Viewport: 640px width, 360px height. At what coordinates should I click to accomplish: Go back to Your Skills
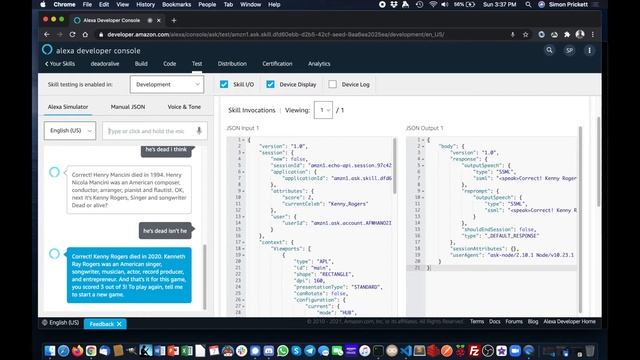click(60, 64)
